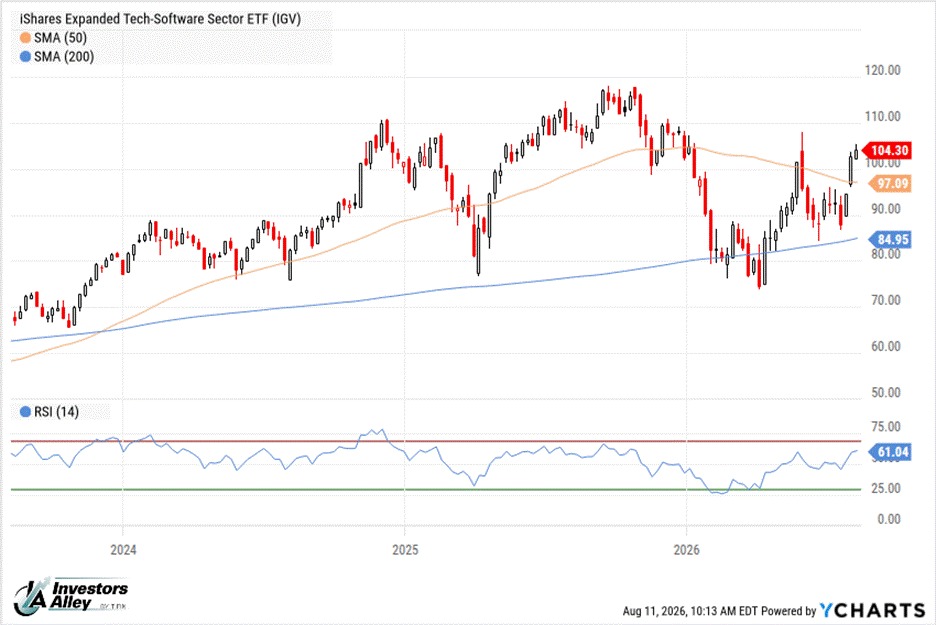Click the 2026 date axis label
This screenshot has width=936, height=625.
pyautogui.click(x=686, y=550)
